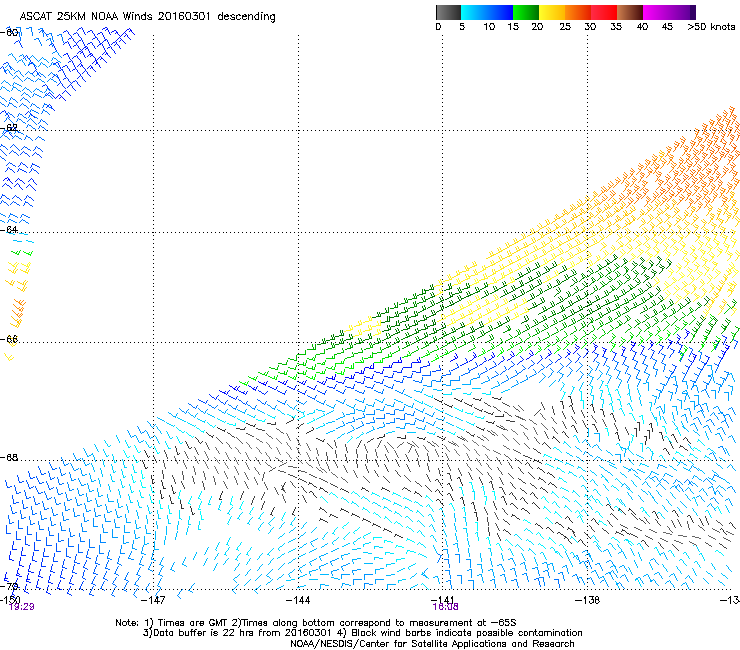This screenshot has height=650, width=740.
Task: Click the cyan-blue 5-15 knots color swatch
Action: click(487, 12)
